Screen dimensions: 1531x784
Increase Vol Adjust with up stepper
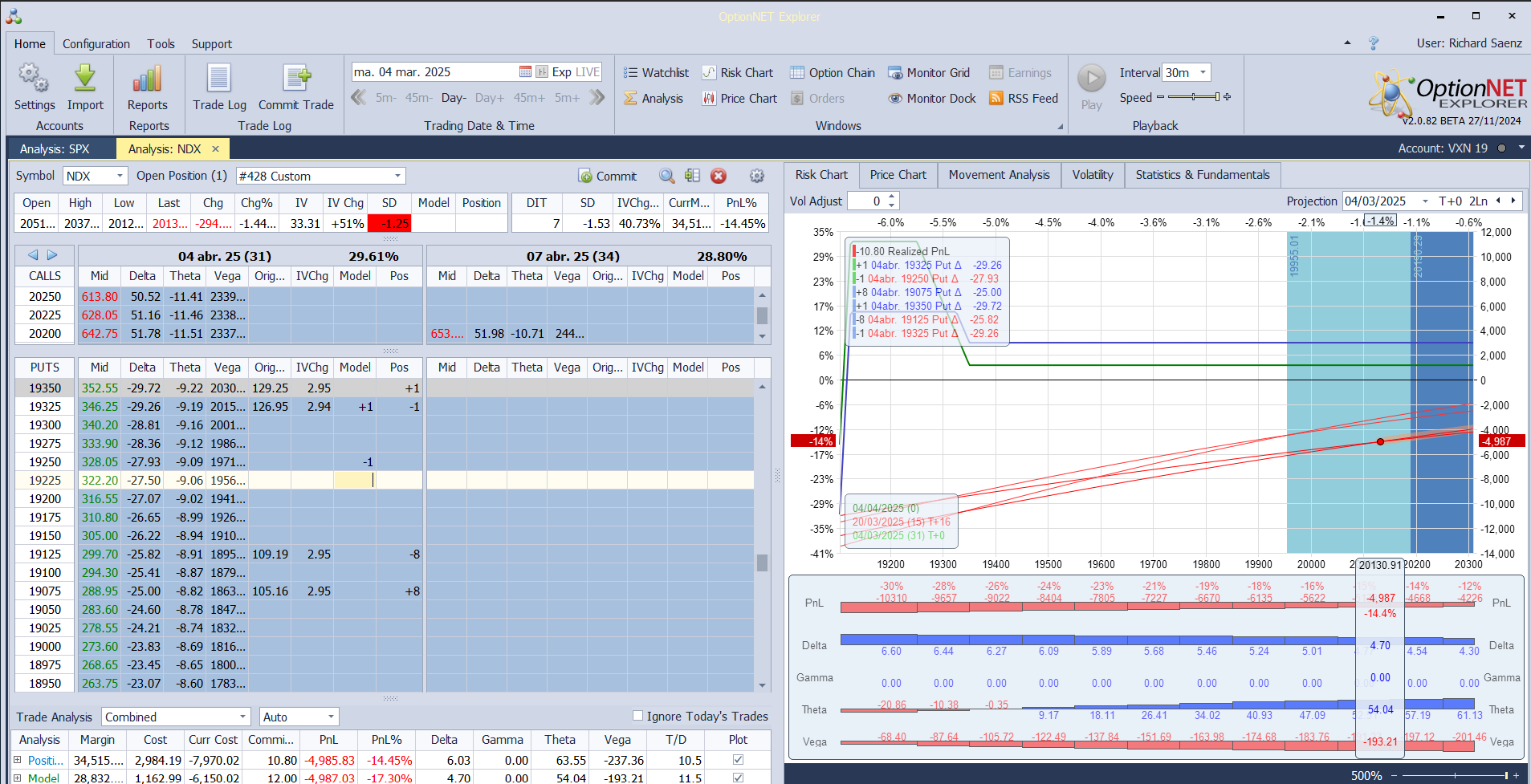coord(891,197)
